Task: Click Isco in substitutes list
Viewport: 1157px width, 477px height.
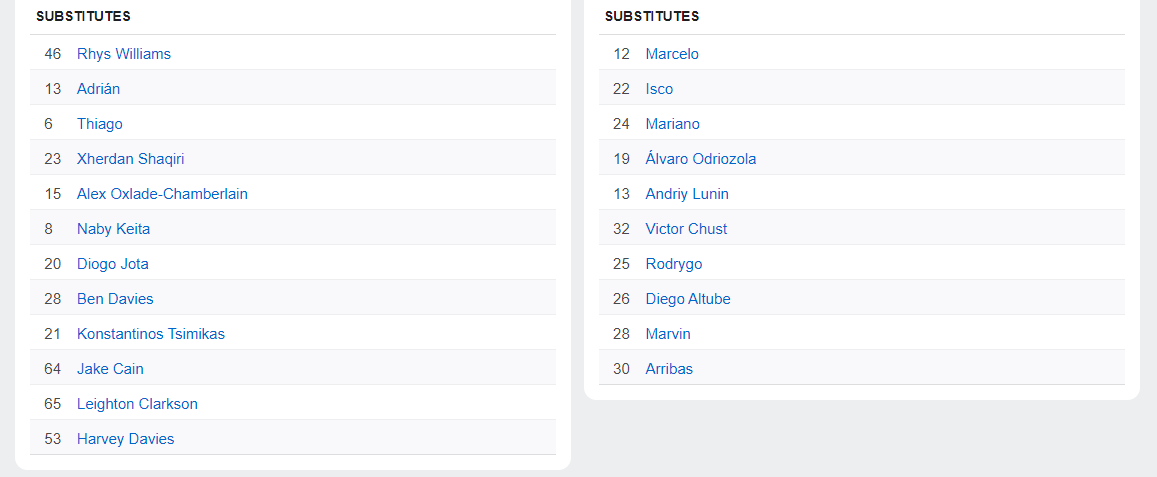Action: 659,89
